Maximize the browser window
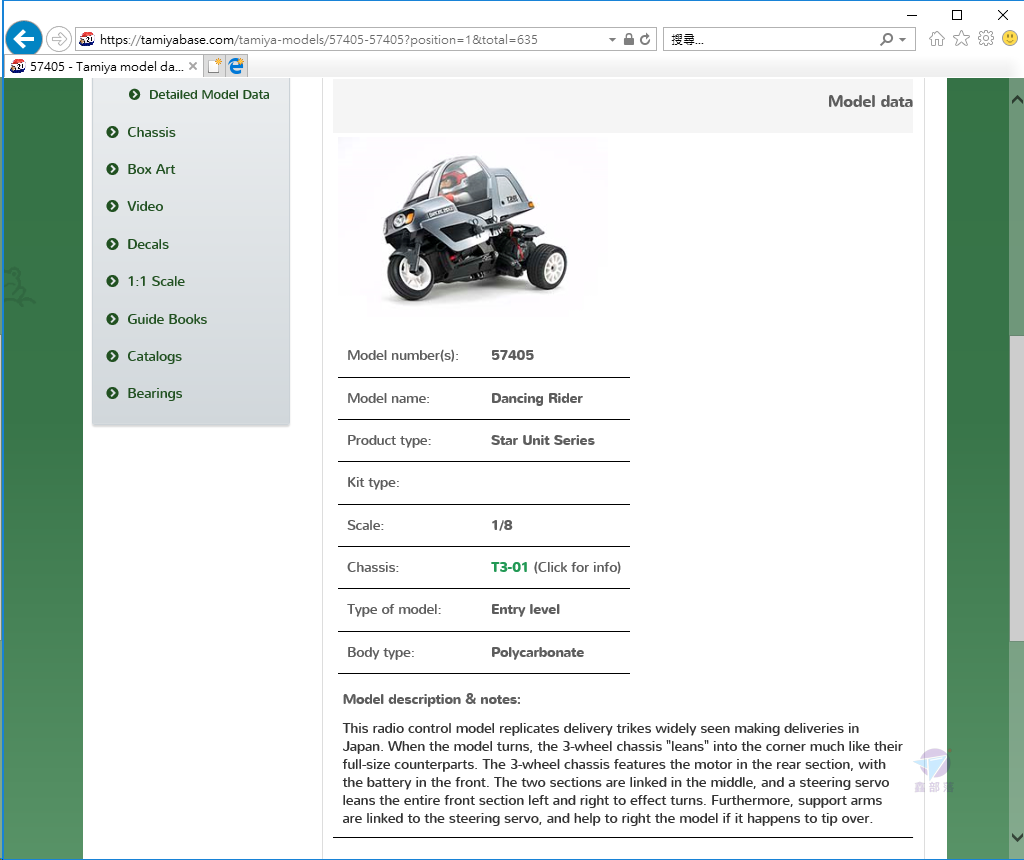Viewport: 1024px width, 860px height. (957, 15)
